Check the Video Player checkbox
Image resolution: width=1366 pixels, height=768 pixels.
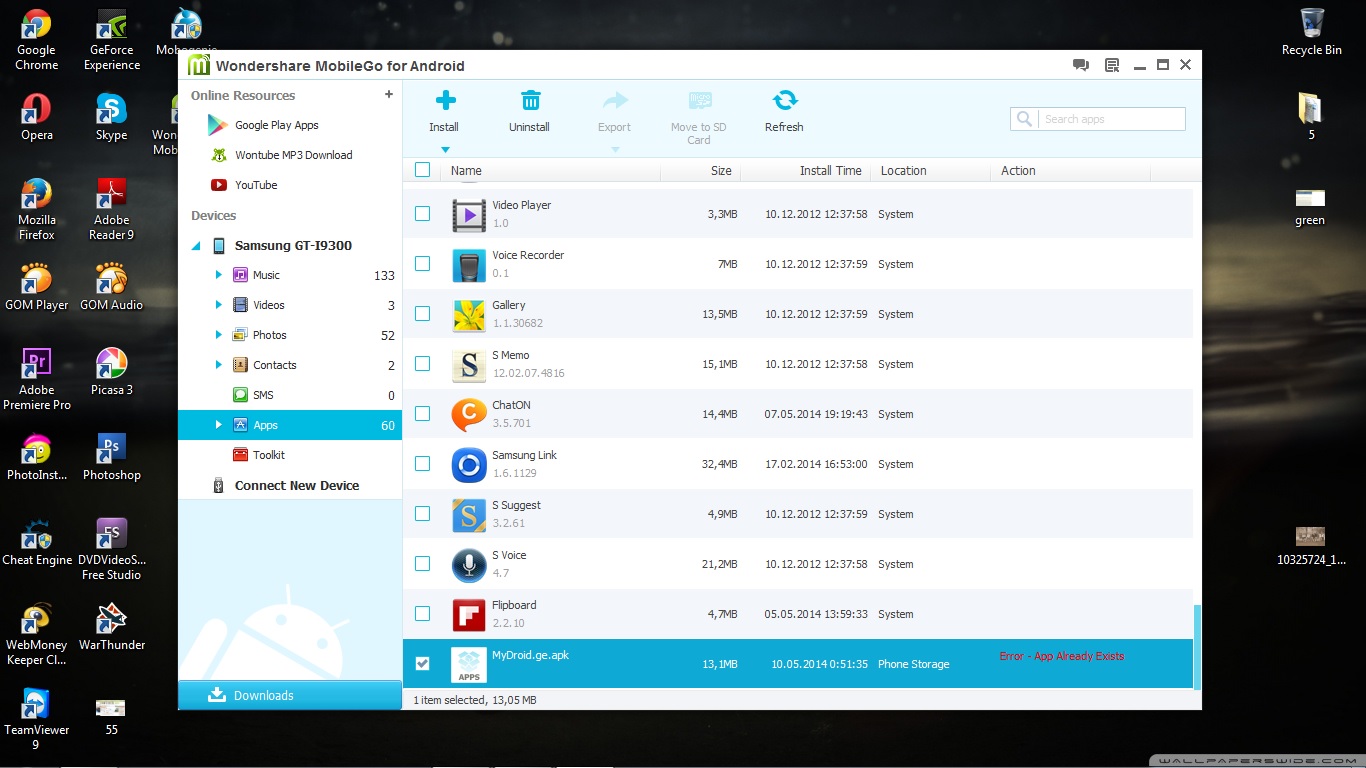[x=422, y=214]
